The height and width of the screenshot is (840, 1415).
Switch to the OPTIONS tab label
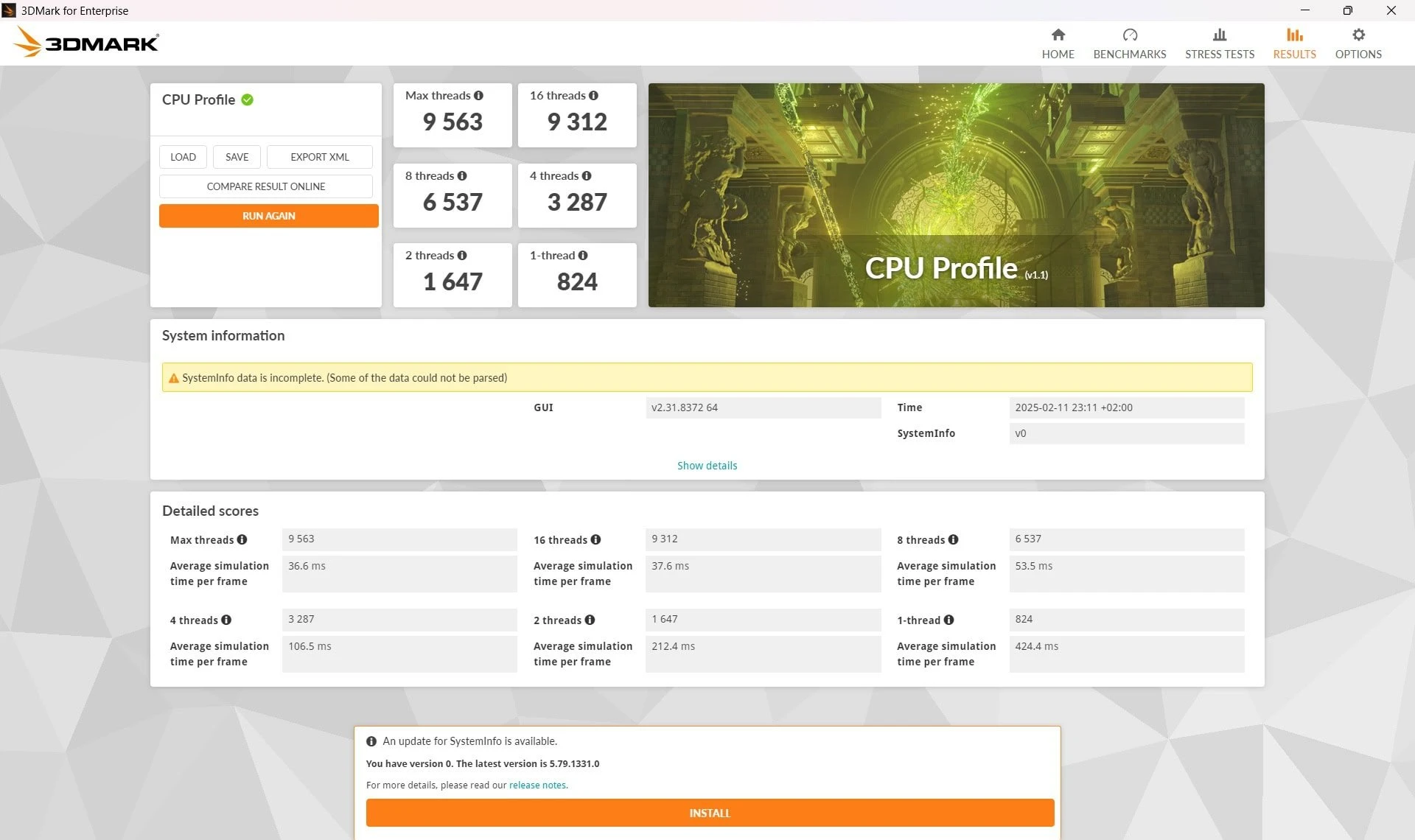pos(1358,54)
